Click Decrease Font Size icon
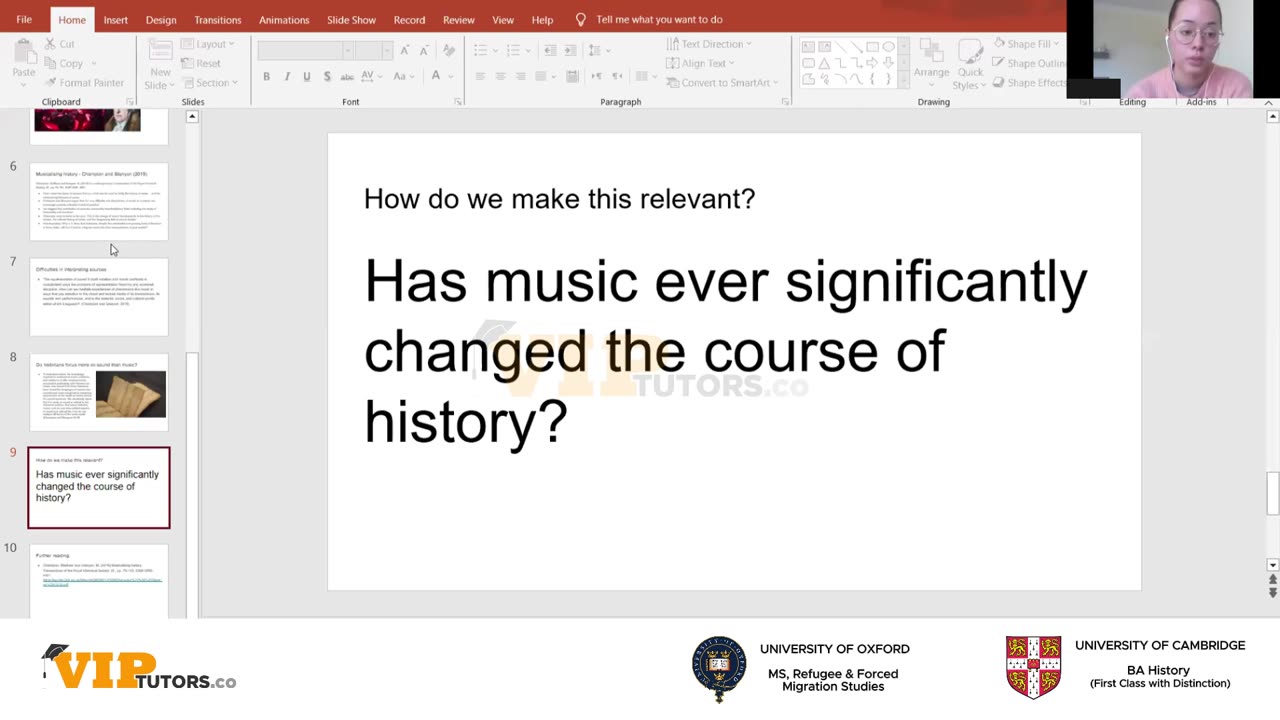 (426, 50)
